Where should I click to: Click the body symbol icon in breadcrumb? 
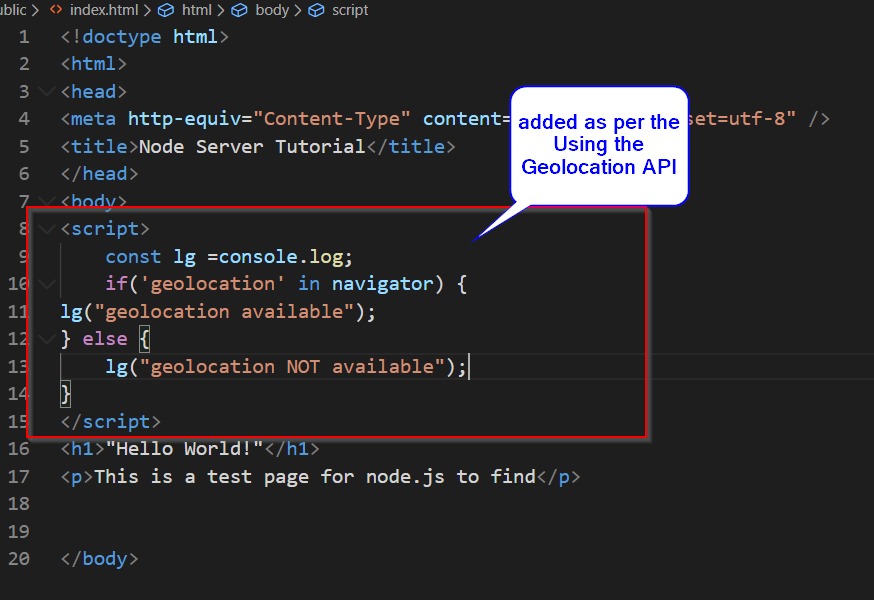coord(239,10)
